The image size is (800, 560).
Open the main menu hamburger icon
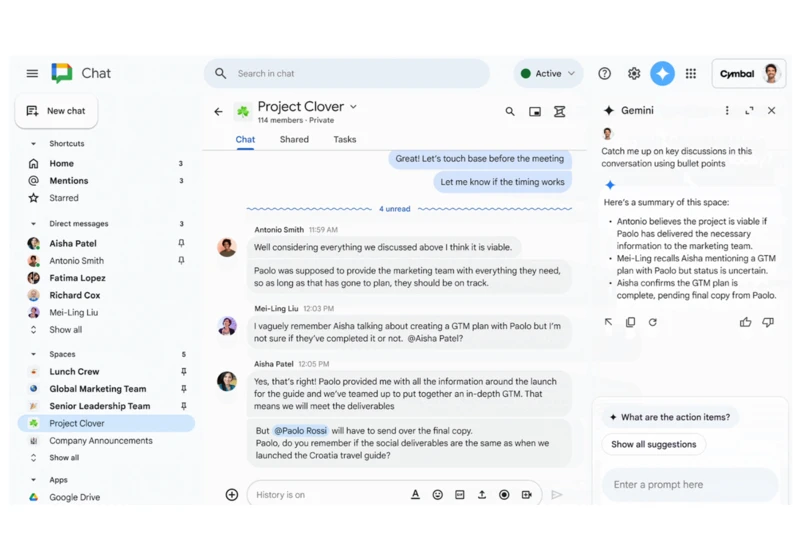click(32, 73)
